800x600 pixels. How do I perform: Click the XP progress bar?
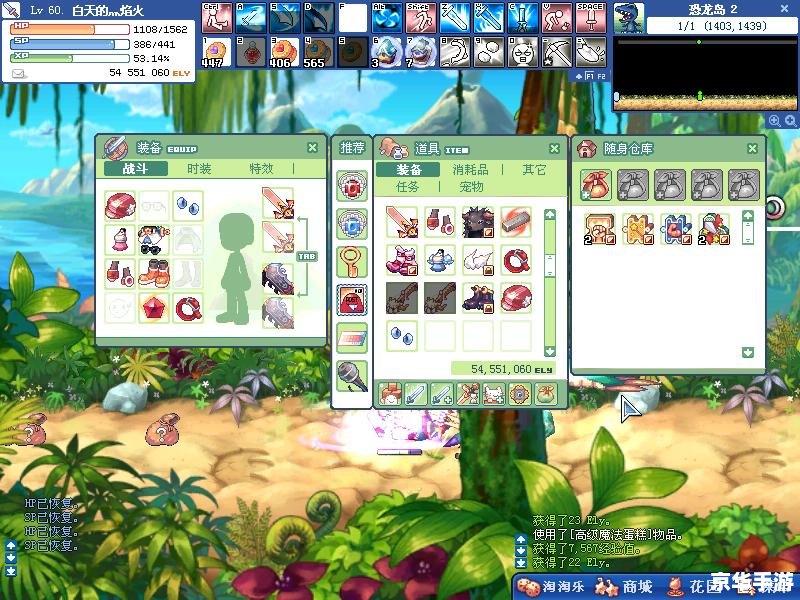70,58
